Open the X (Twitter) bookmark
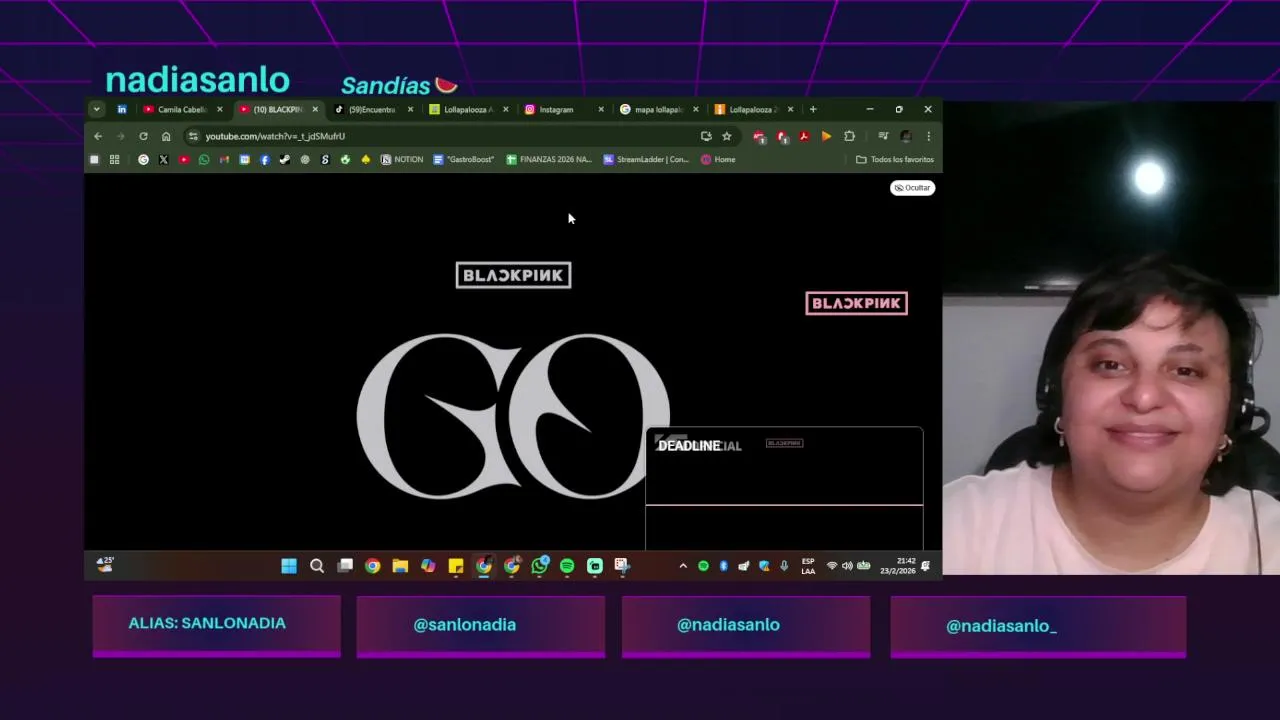Screen dimensions: 1280x720 [163, 159]
